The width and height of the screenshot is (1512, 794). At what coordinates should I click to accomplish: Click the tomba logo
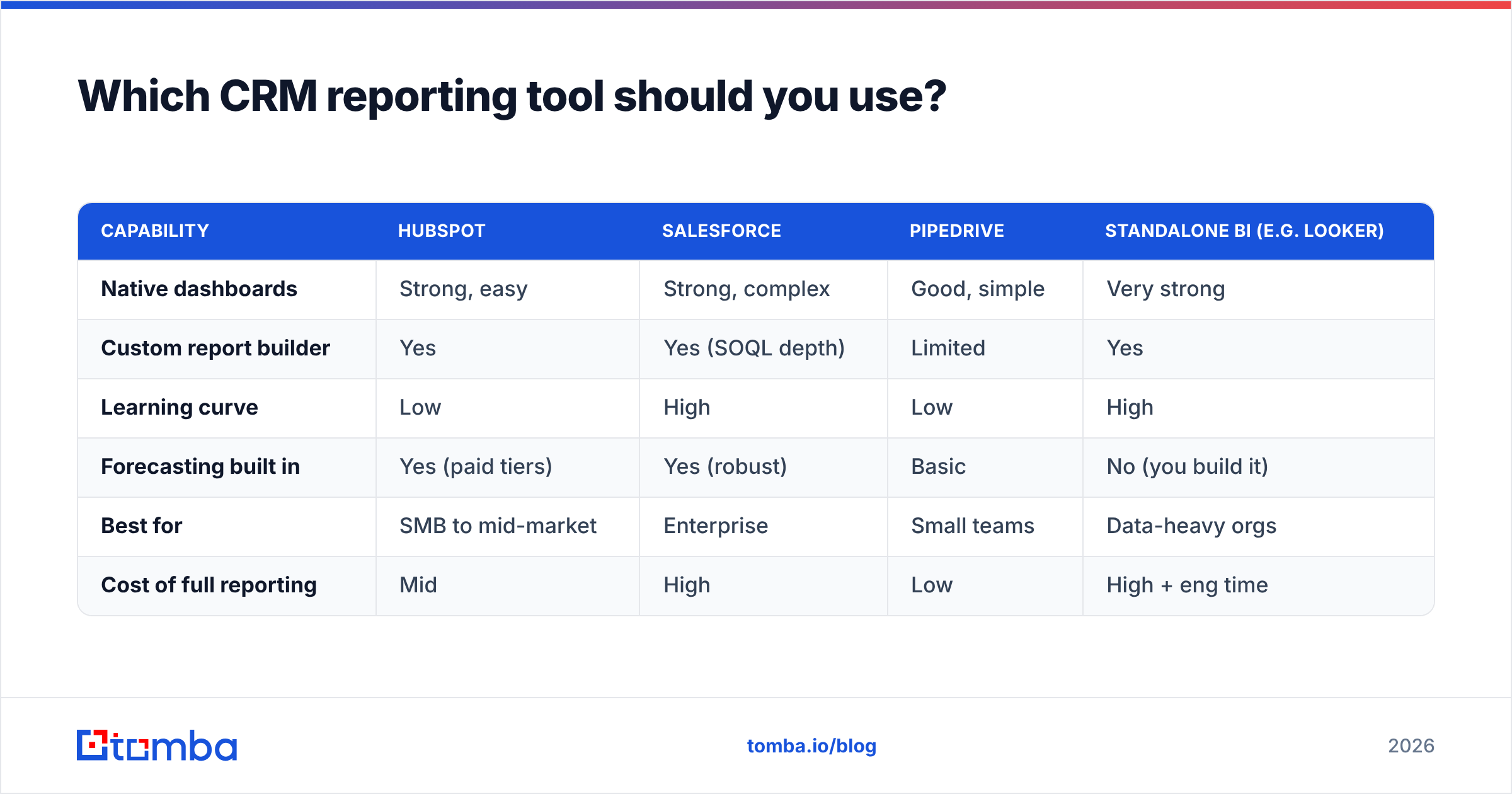tap(157, 745)
